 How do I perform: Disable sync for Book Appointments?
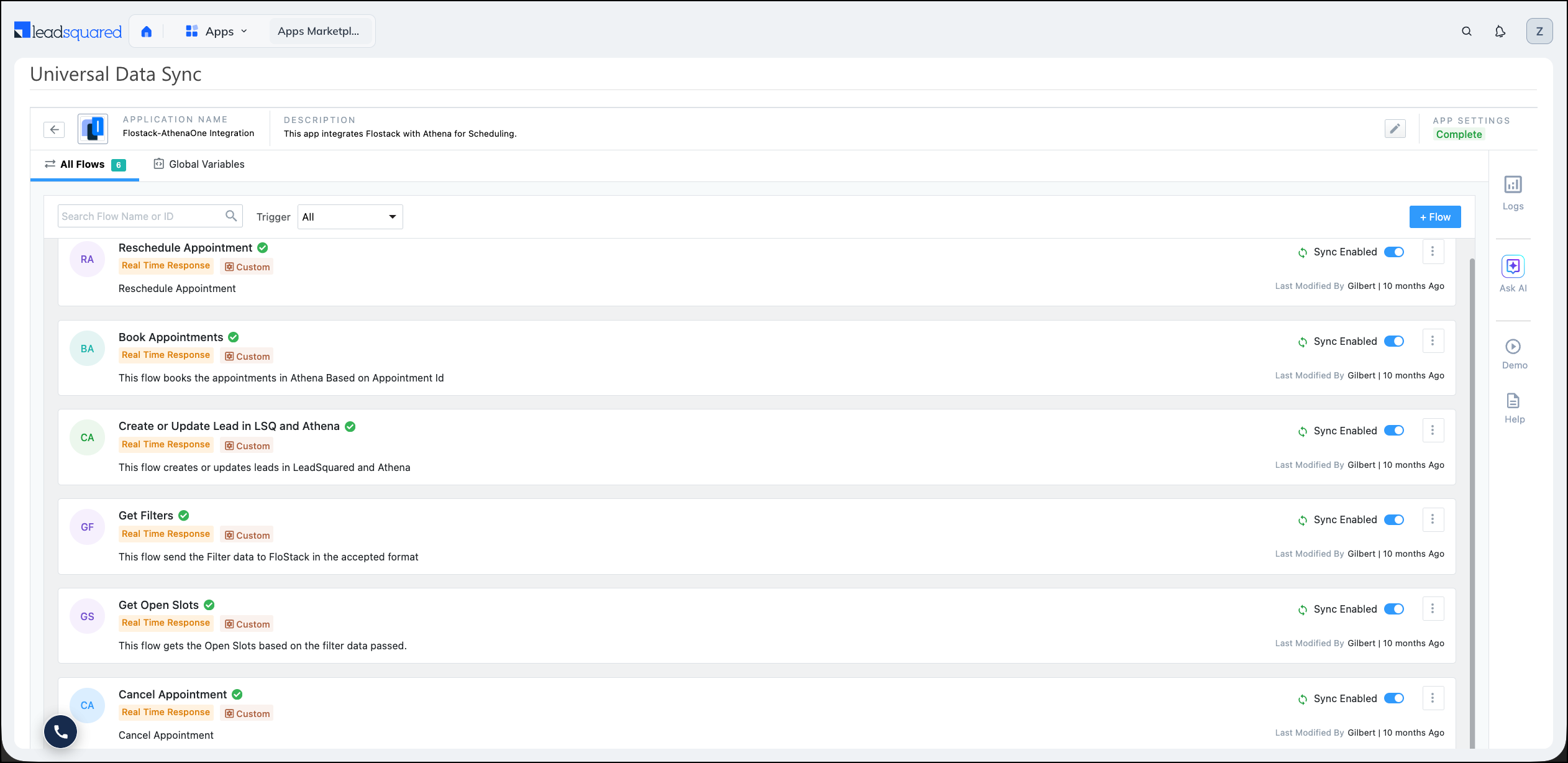tap(1394, 341)
